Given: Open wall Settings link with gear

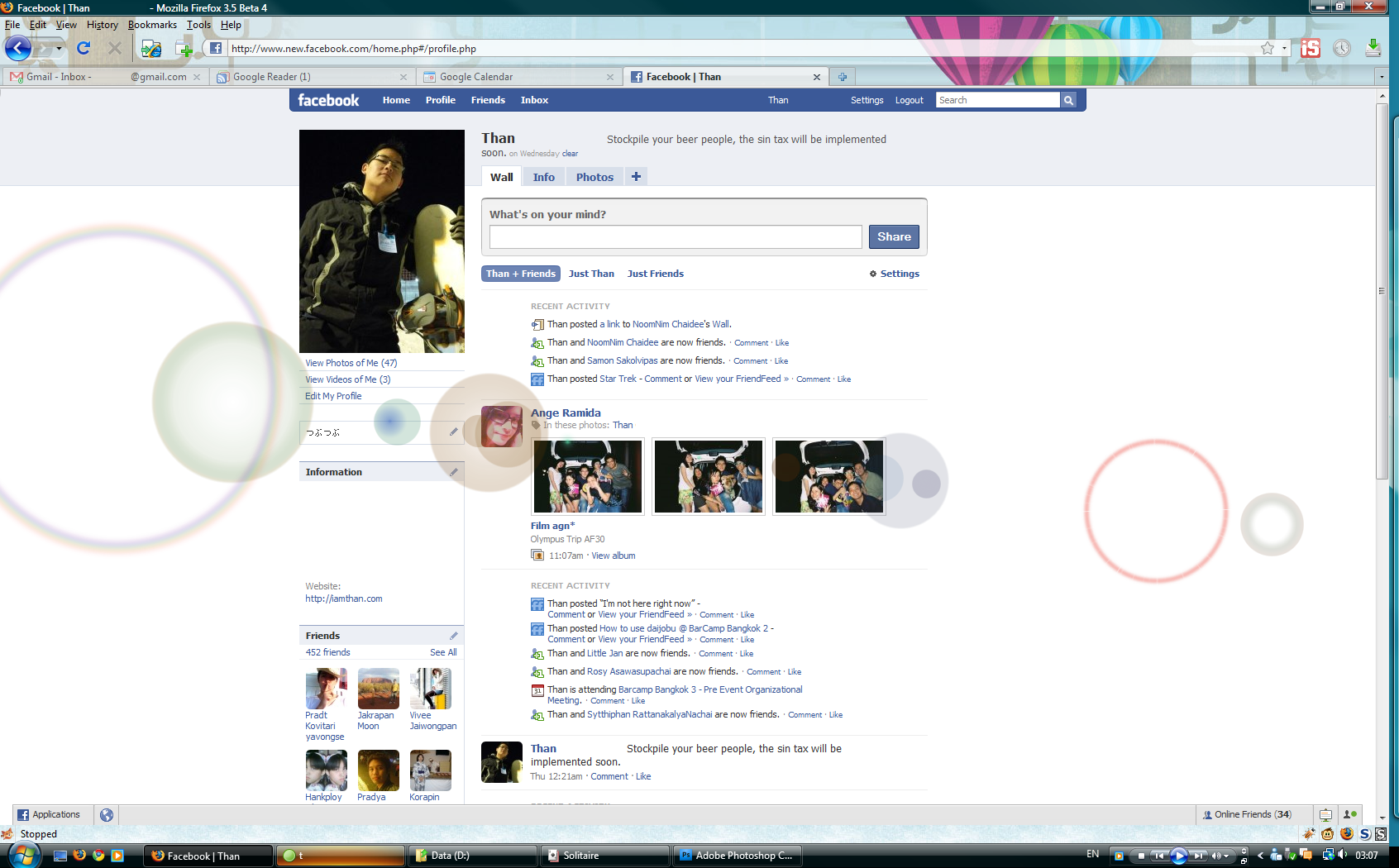Looking at the screenshot, I should tap(894, 274).
